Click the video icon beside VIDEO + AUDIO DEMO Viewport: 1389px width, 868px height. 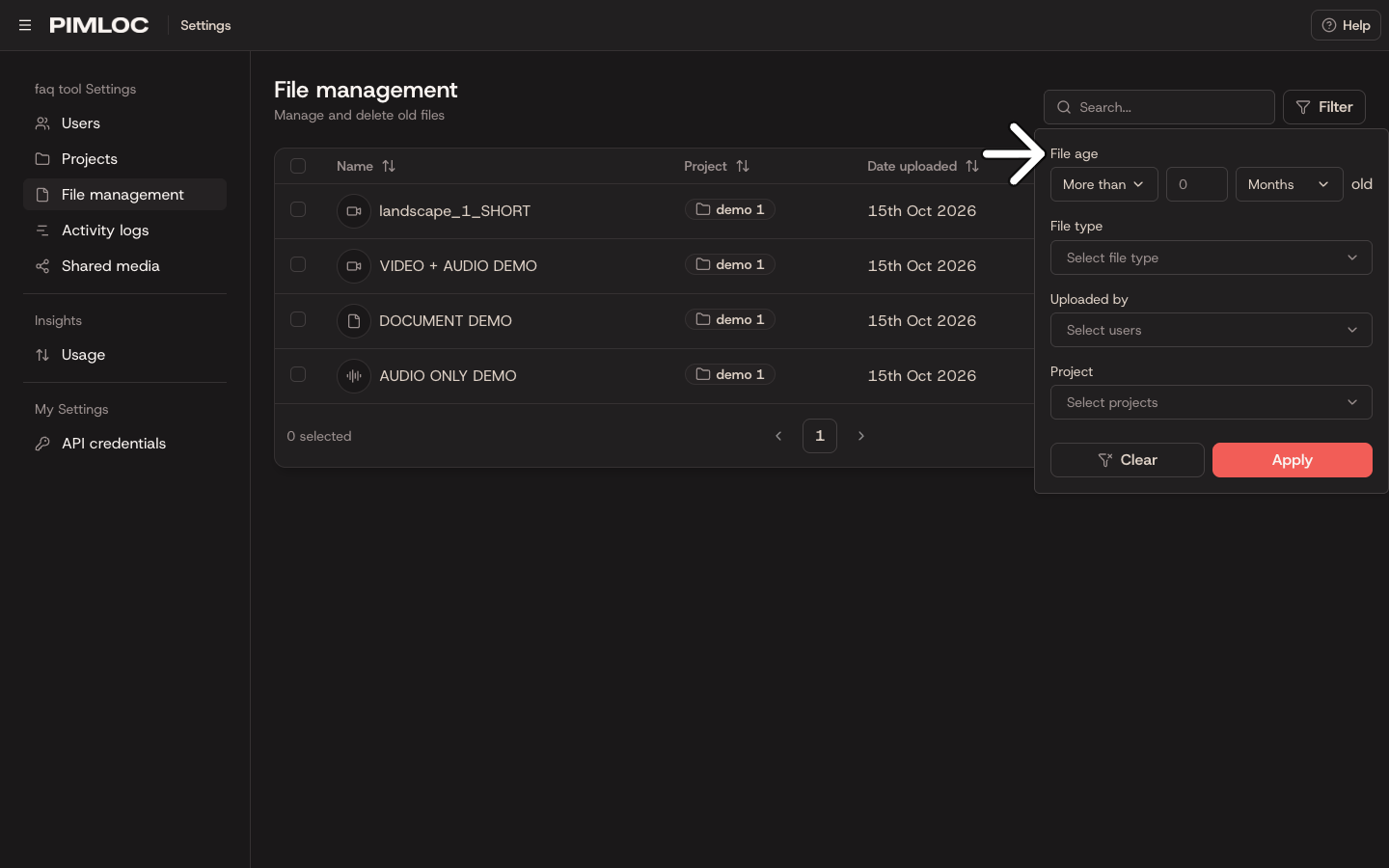(354, 266)
